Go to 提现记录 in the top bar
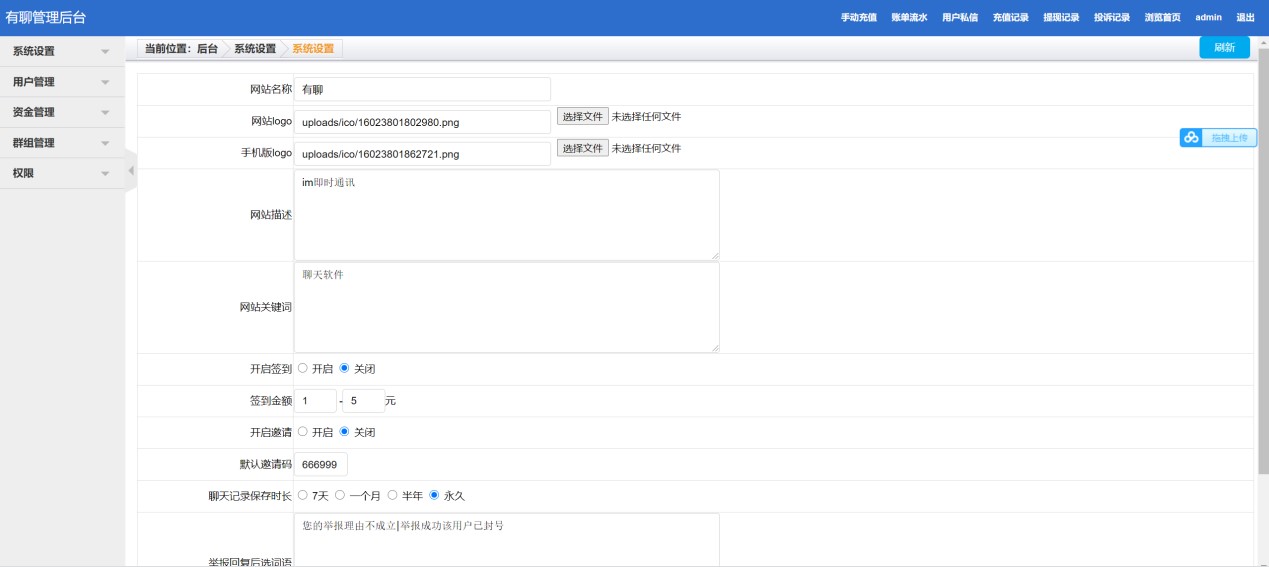Image resolution: width=1269 pixels, height=567 pixels. (1060, 18)
